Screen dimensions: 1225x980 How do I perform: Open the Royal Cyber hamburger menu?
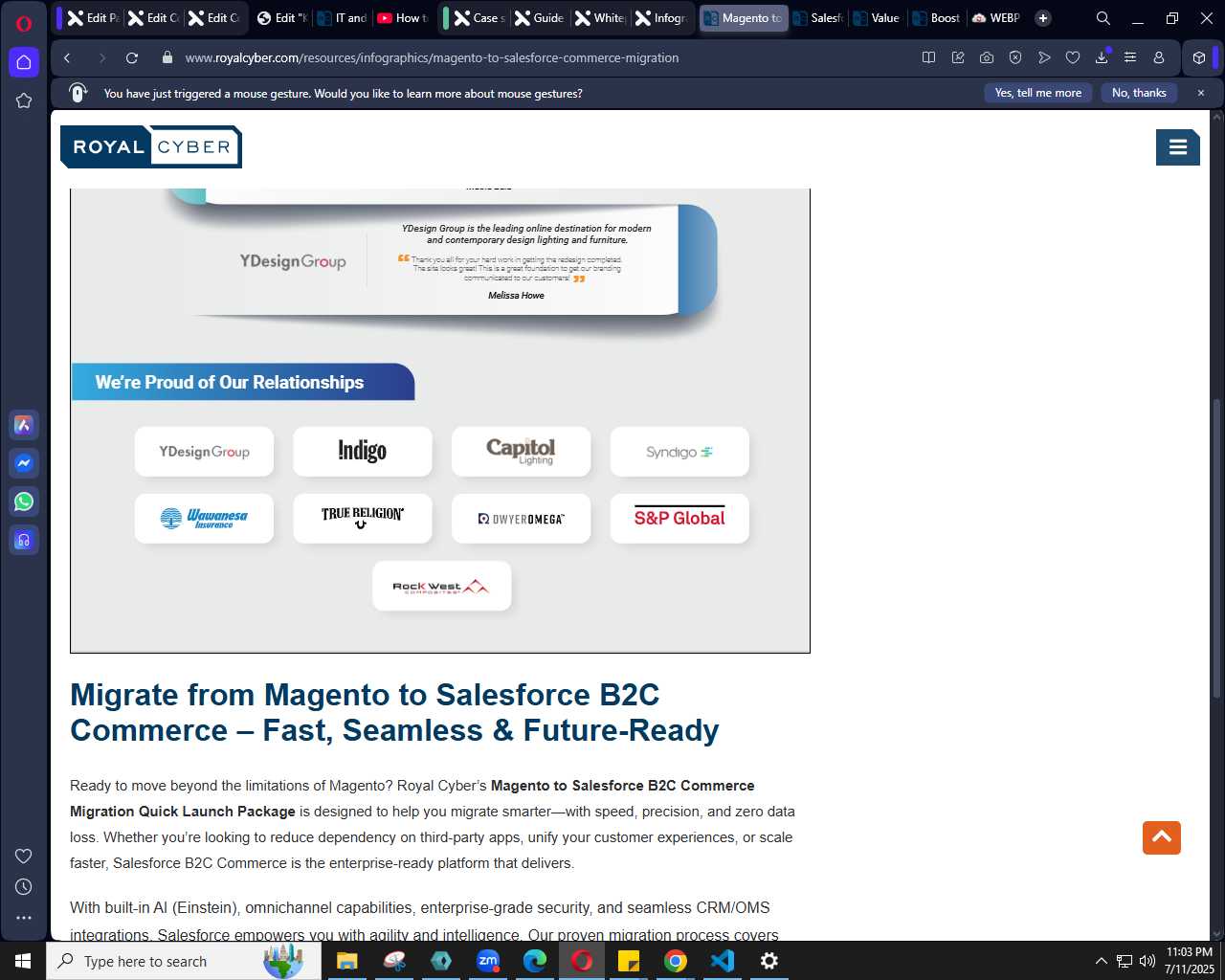(x=1178, y=147)
